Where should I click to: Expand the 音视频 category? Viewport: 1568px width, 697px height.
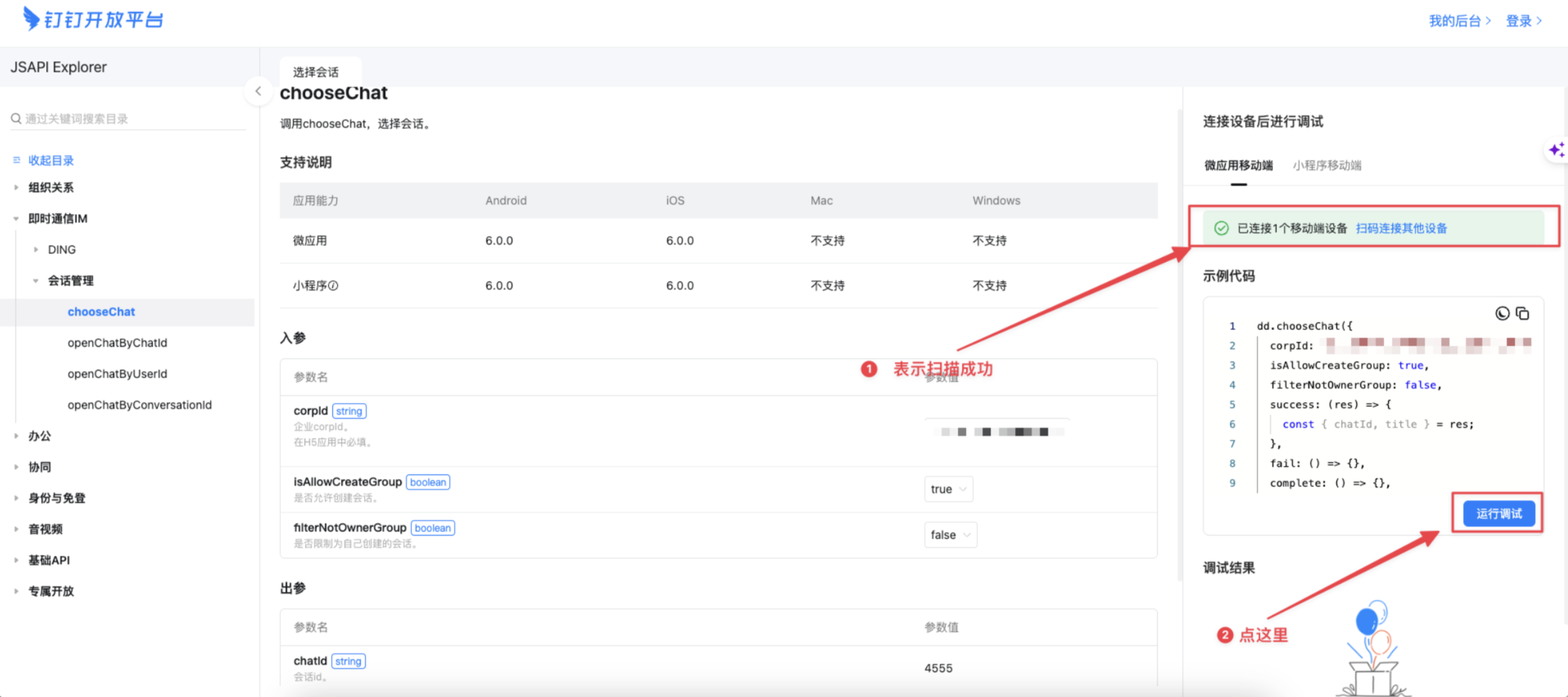point(16,529)
